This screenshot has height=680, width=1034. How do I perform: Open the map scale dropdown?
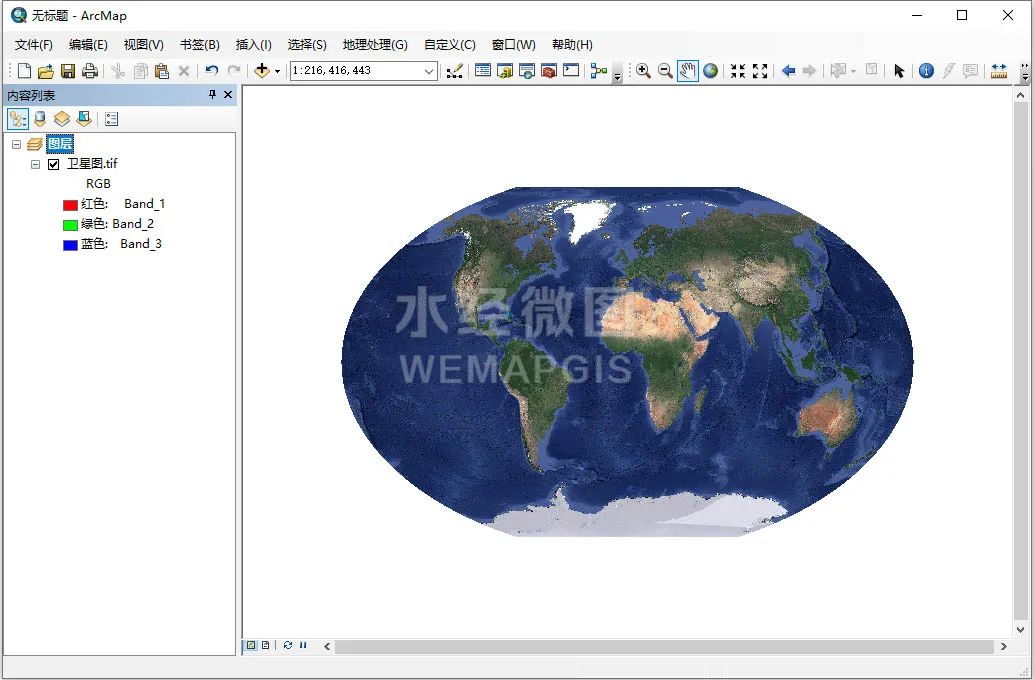click(x=429, y=71)
